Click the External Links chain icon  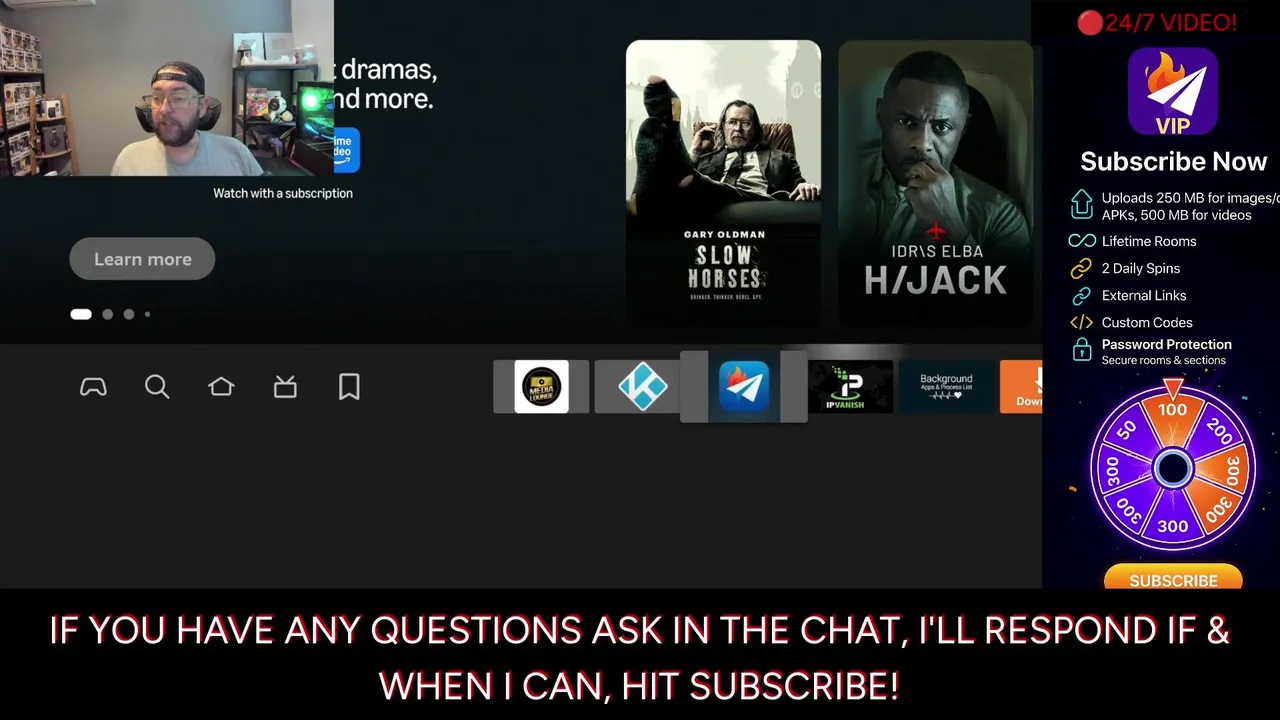pyautogui.click(x=1081, y=295)
